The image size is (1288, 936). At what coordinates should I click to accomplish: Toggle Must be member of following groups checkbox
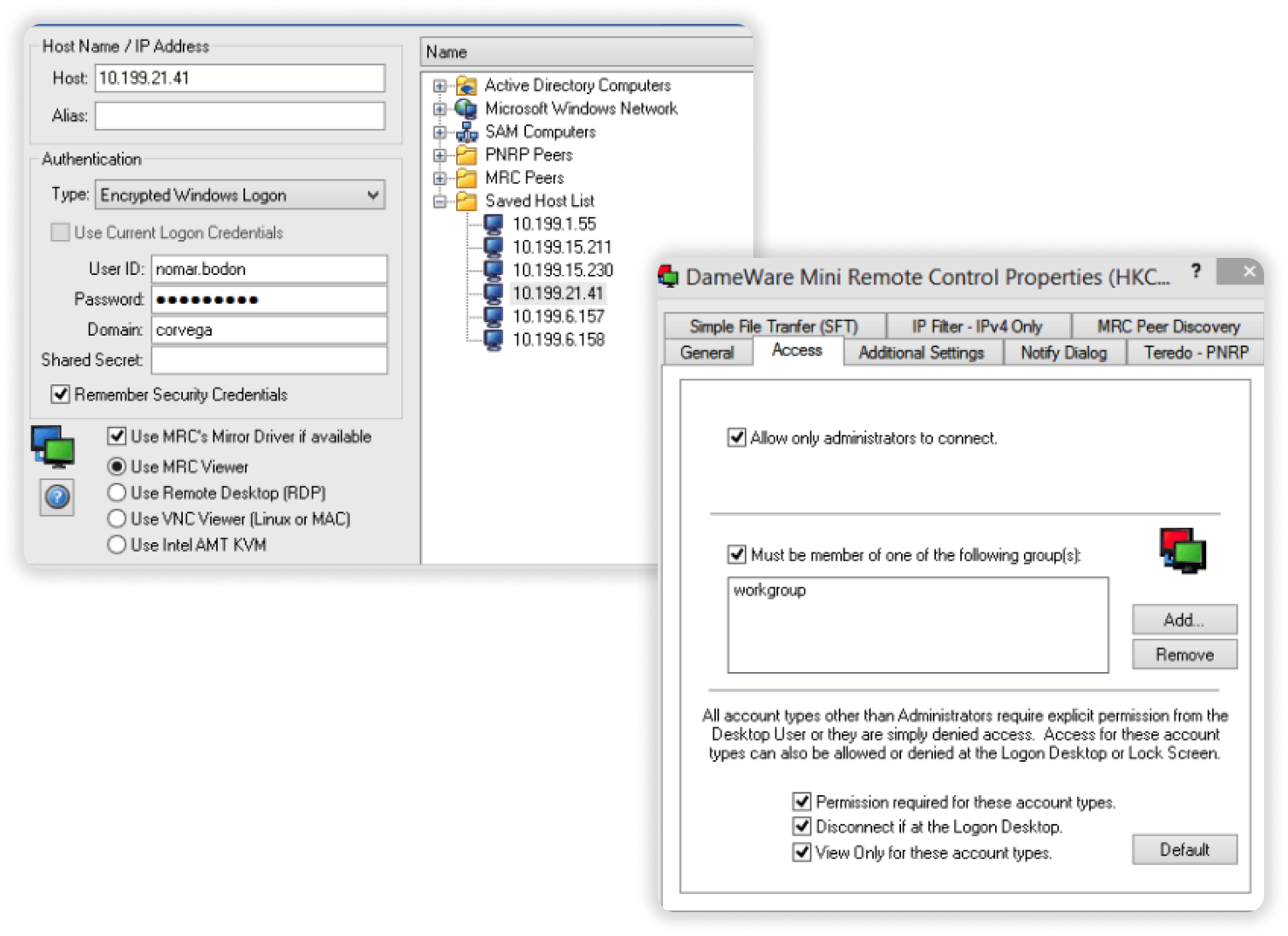tap(736, 554)
